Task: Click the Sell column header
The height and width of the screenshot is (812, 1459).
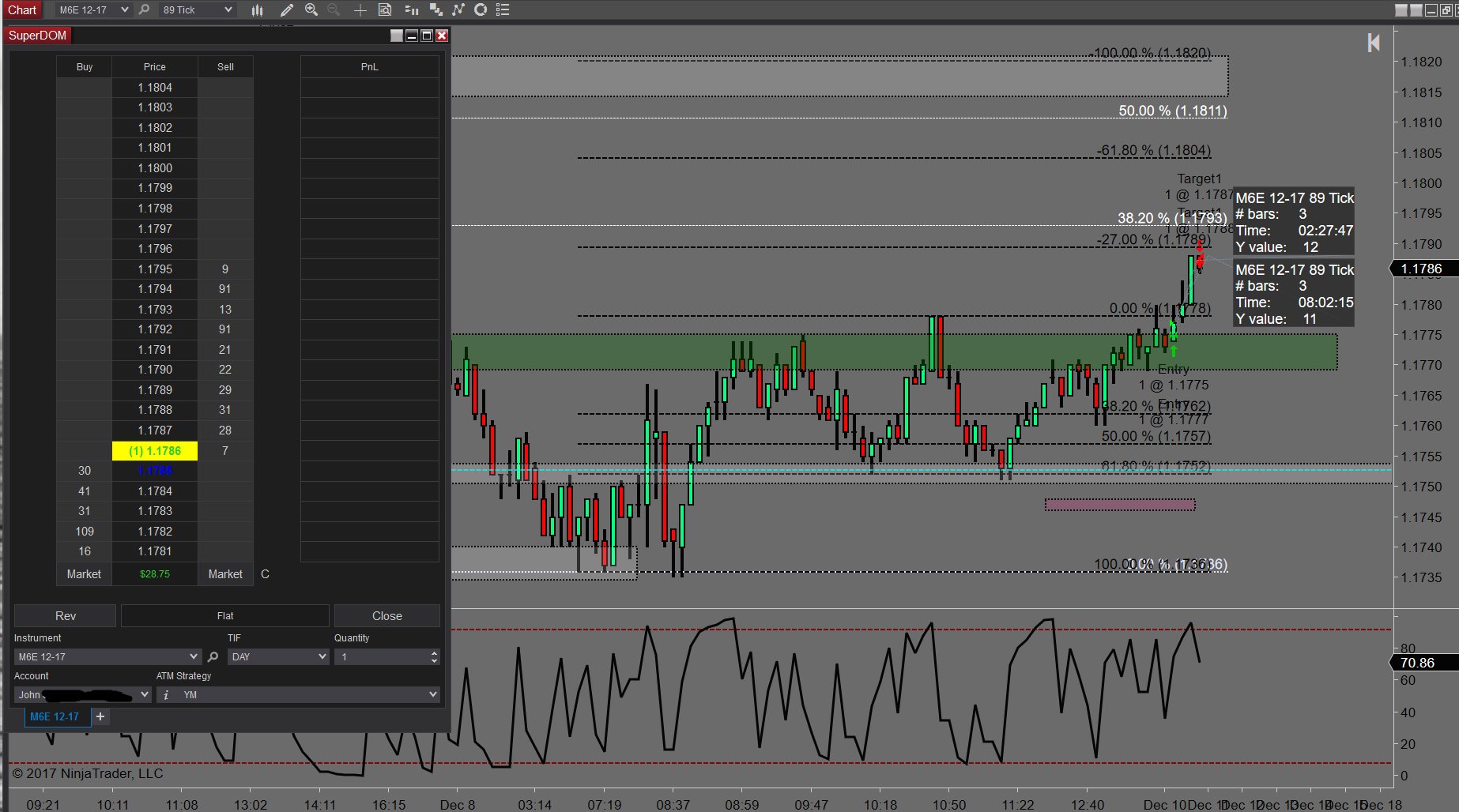Action: 225,67
